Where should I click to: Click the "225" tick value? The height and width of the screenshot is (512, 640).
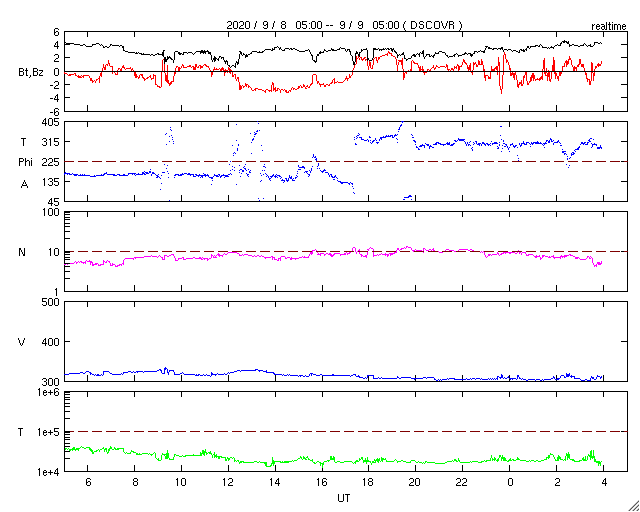tap(51, 162)
